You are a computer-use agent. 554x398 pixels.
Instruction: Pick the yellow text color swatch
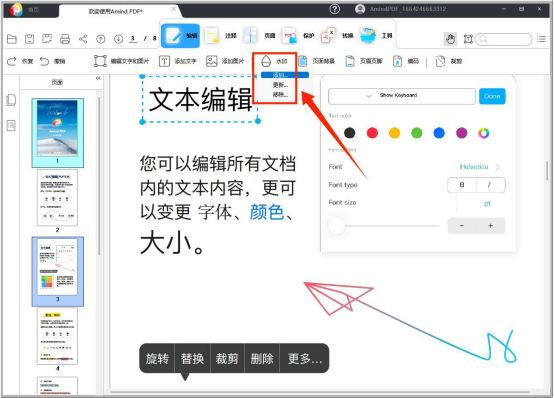394,133
